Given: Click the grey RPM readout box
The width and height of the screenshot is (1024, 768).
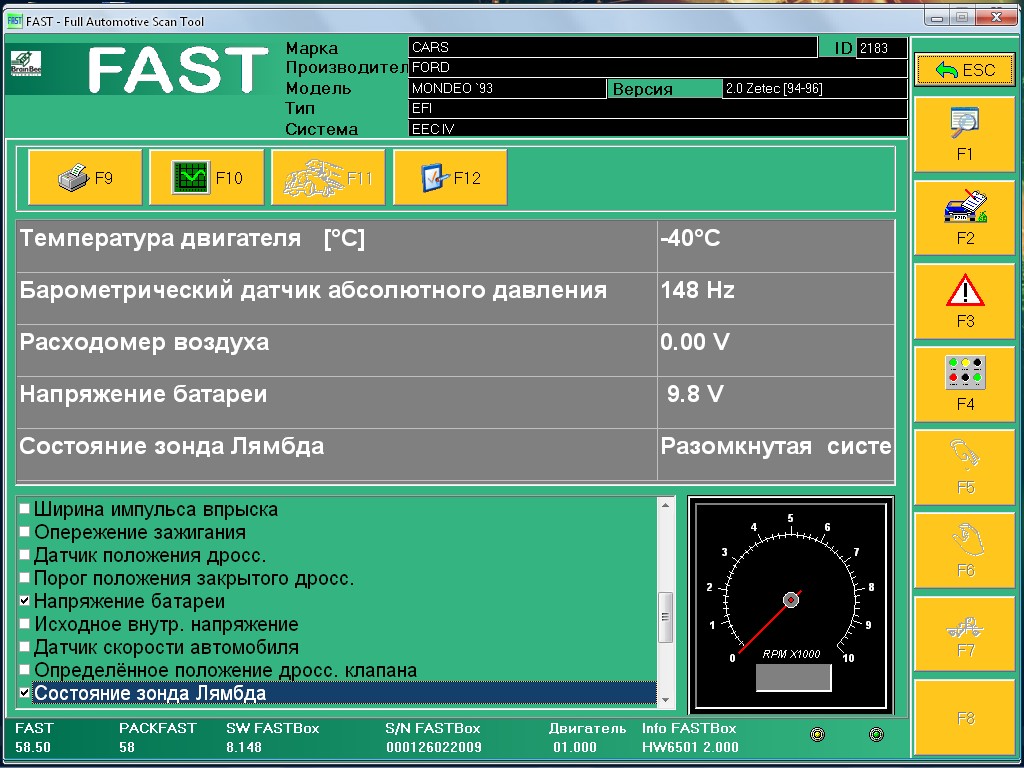Looking at the screenshot, I should (793, 678).
